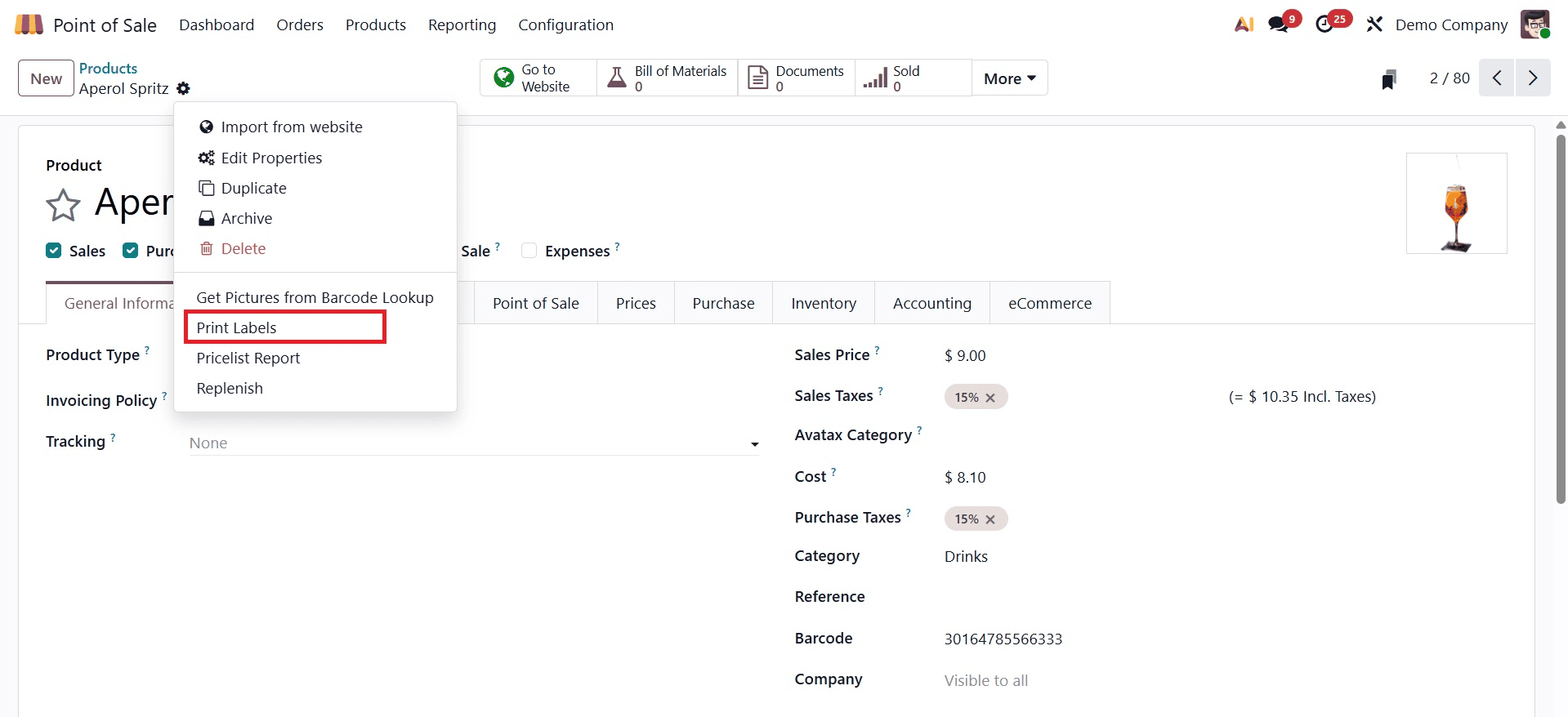Remove the 15% Sales Taxes tag
The image size is (1568, 717).
pyautogui.click(x=990, y=398)
